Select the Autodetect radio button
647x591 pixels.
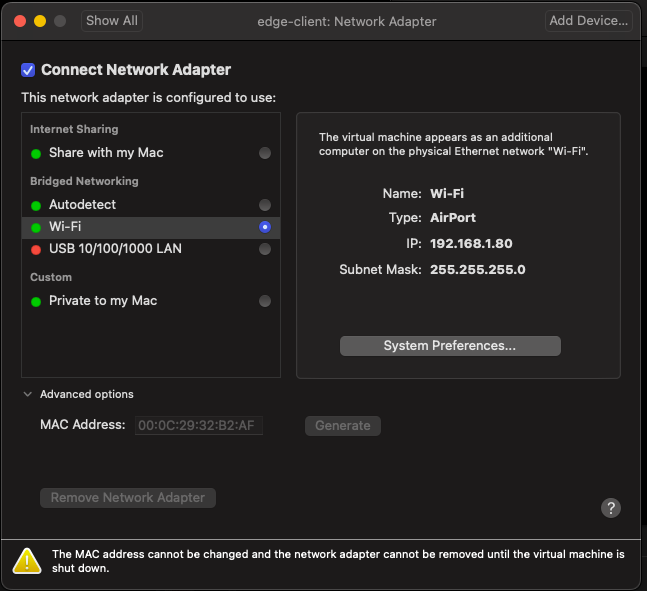(264, 205)
